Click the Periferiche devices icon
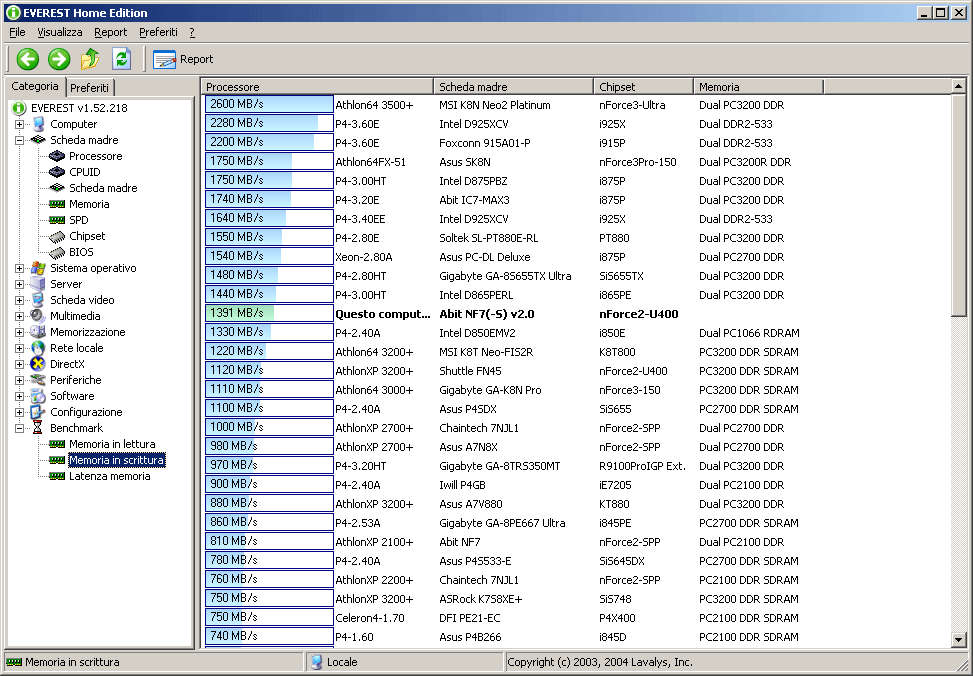The height and width of the screenshot is (676, 973). 38,380
